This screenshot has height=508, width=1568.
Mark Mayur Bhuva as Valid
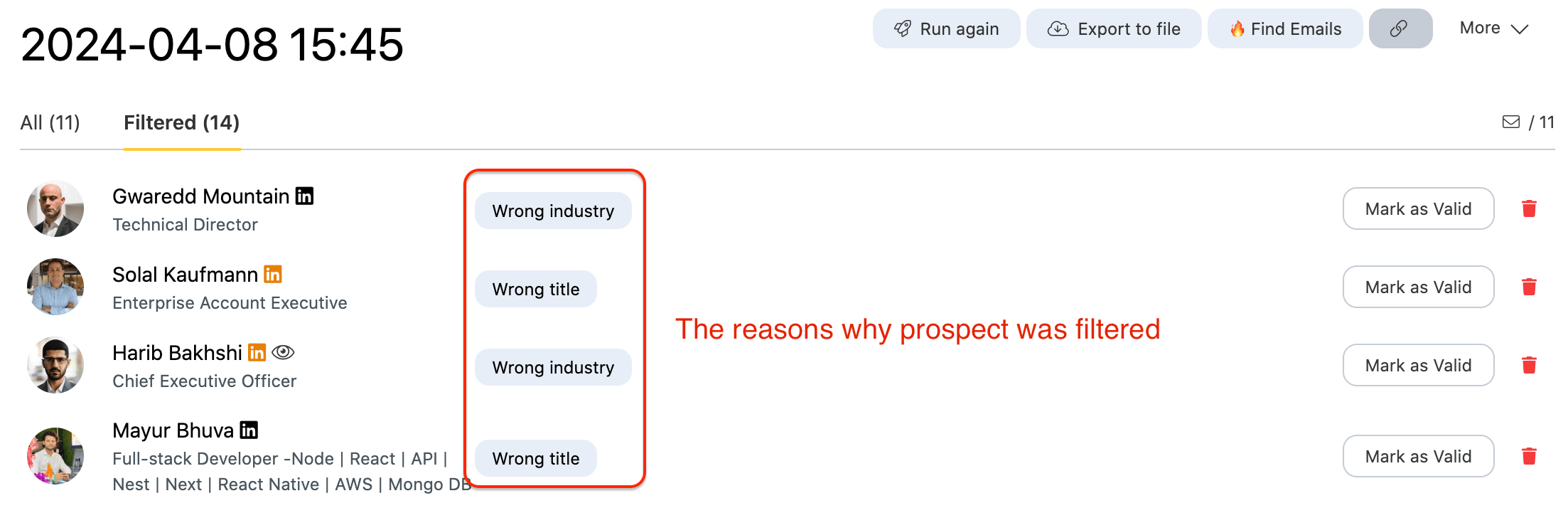coord(1417,456)
